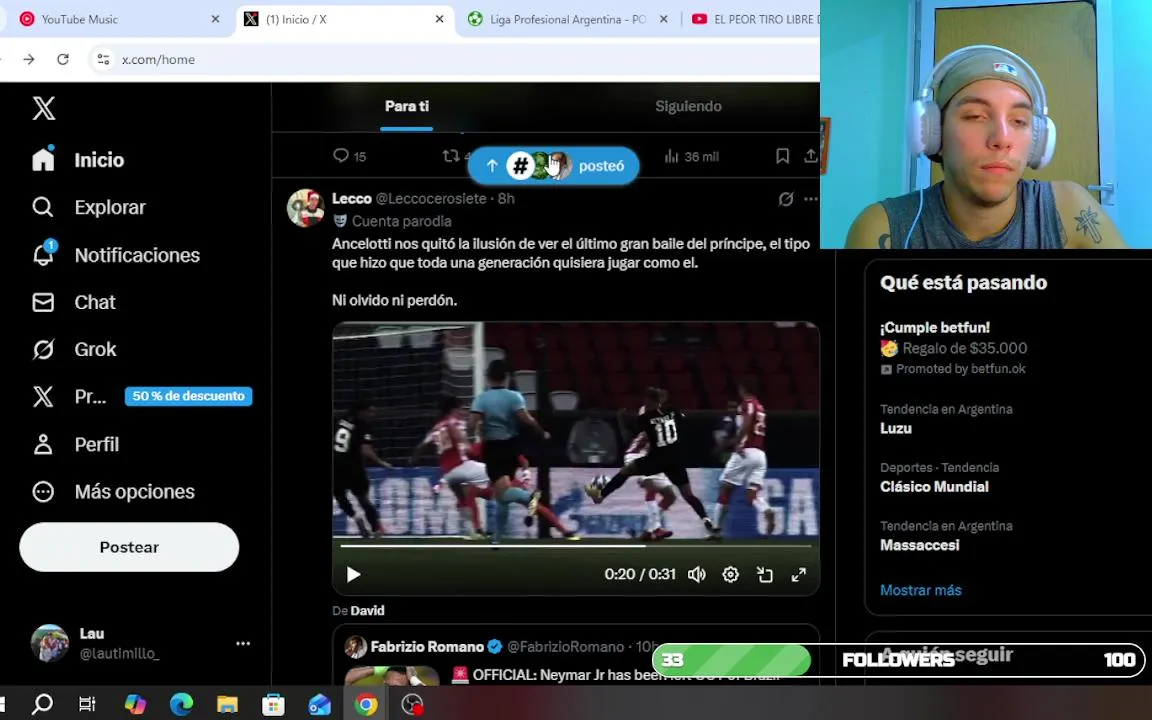Go to Inicio in sidebar
This screenshot has width=1152, height=720.
click(78, 159)
